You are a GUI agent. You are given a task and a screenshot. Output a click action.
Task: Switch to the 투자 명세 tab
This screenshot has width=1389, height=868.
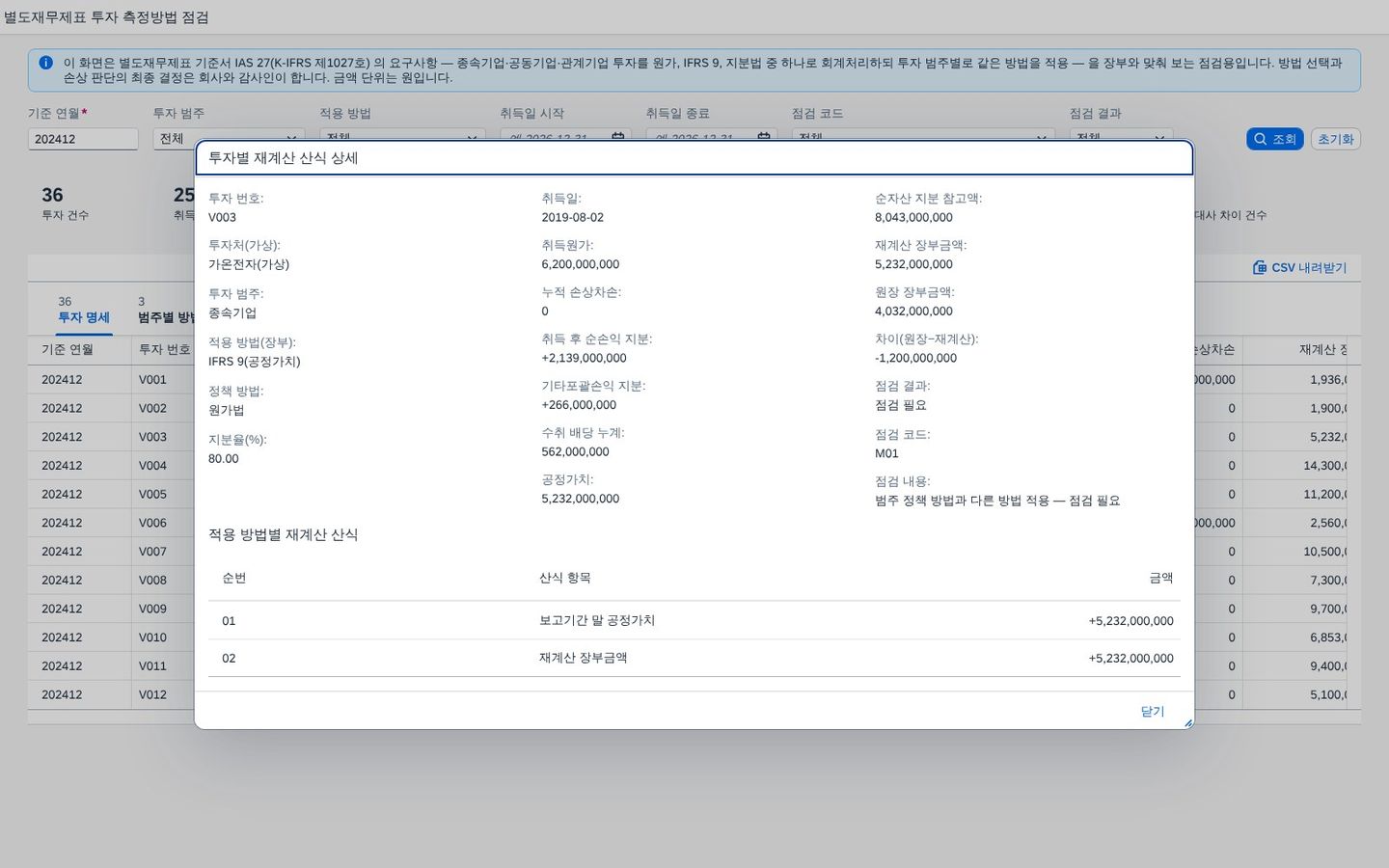[84, 310]
